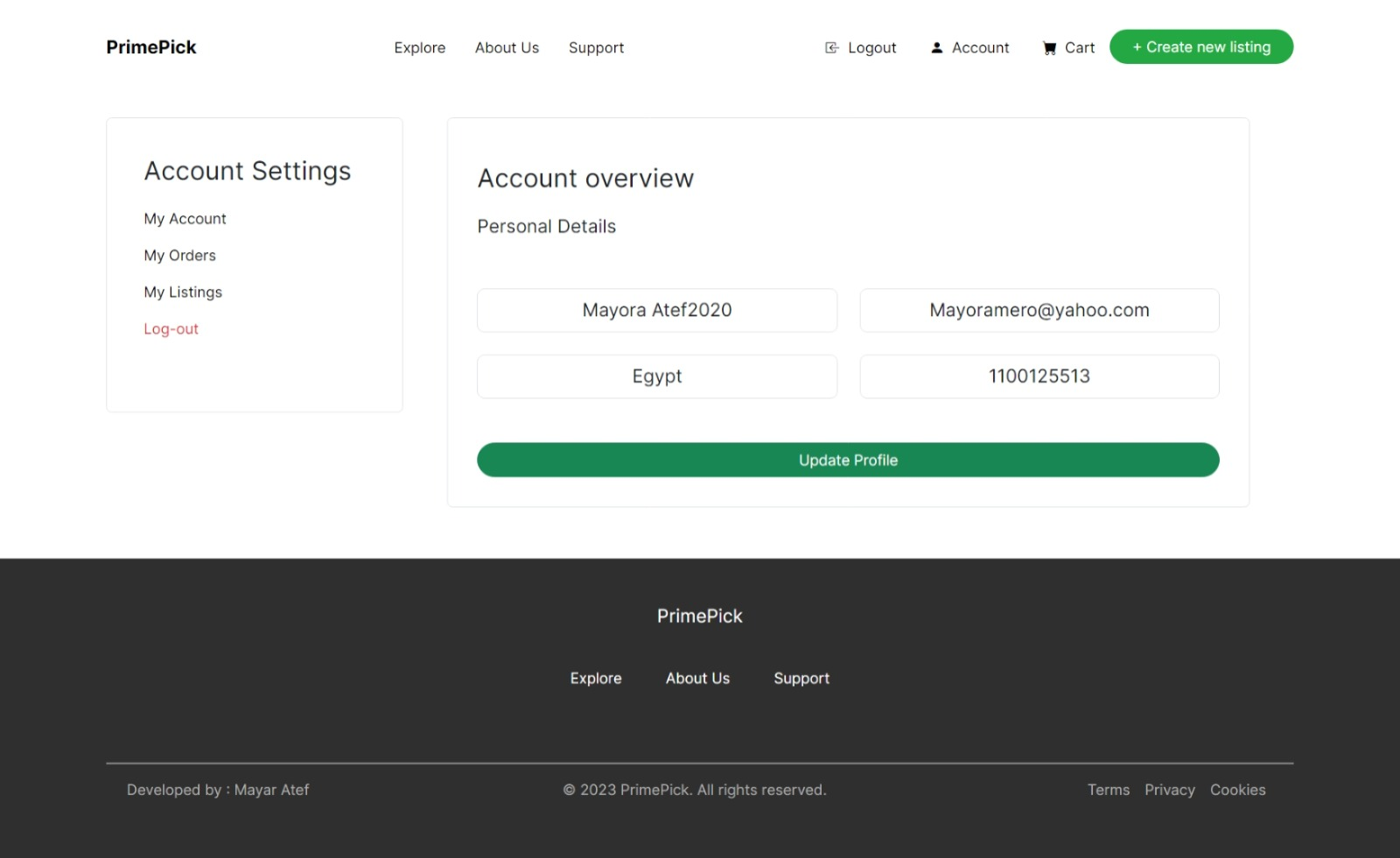Click the PrimePick logo in the header

(x=150, y=46)
